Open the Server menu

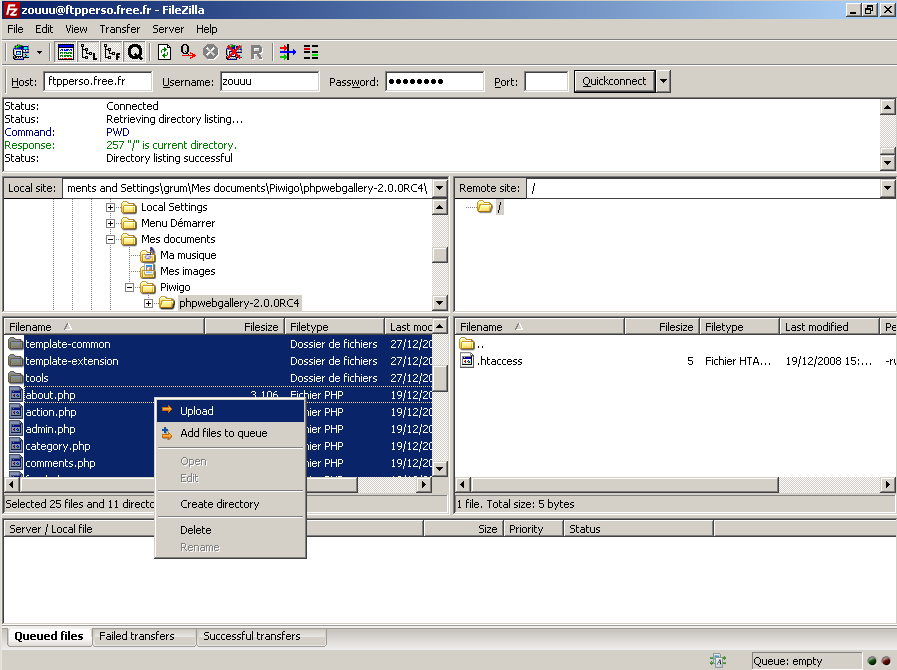pyautogui.click(x=168, y=29)
